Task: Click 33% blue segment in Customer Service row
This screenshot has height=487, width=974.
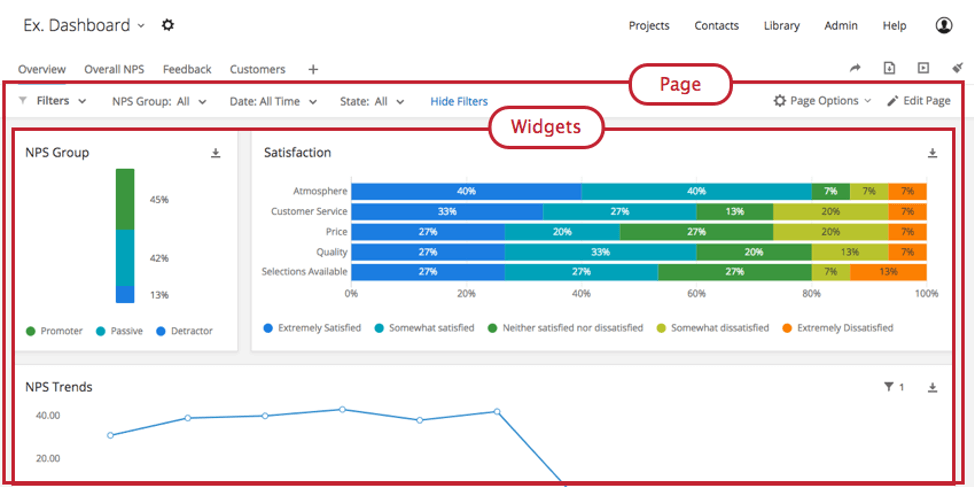Action: coord(447,211)
